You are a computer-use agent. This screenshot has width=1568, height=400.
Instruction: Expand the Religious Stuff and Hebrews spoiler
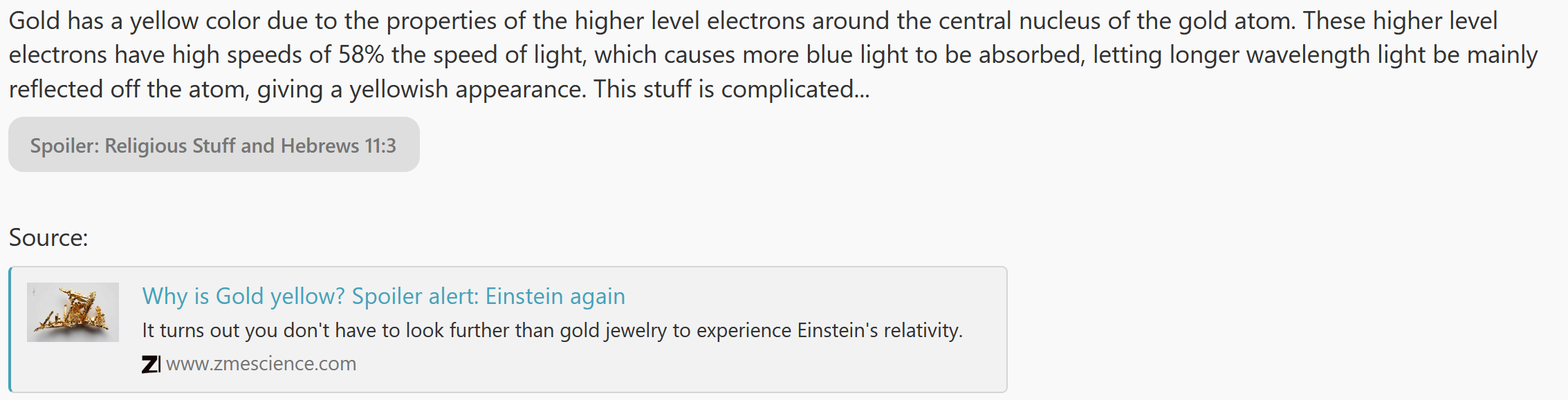(x=214, y=144)
